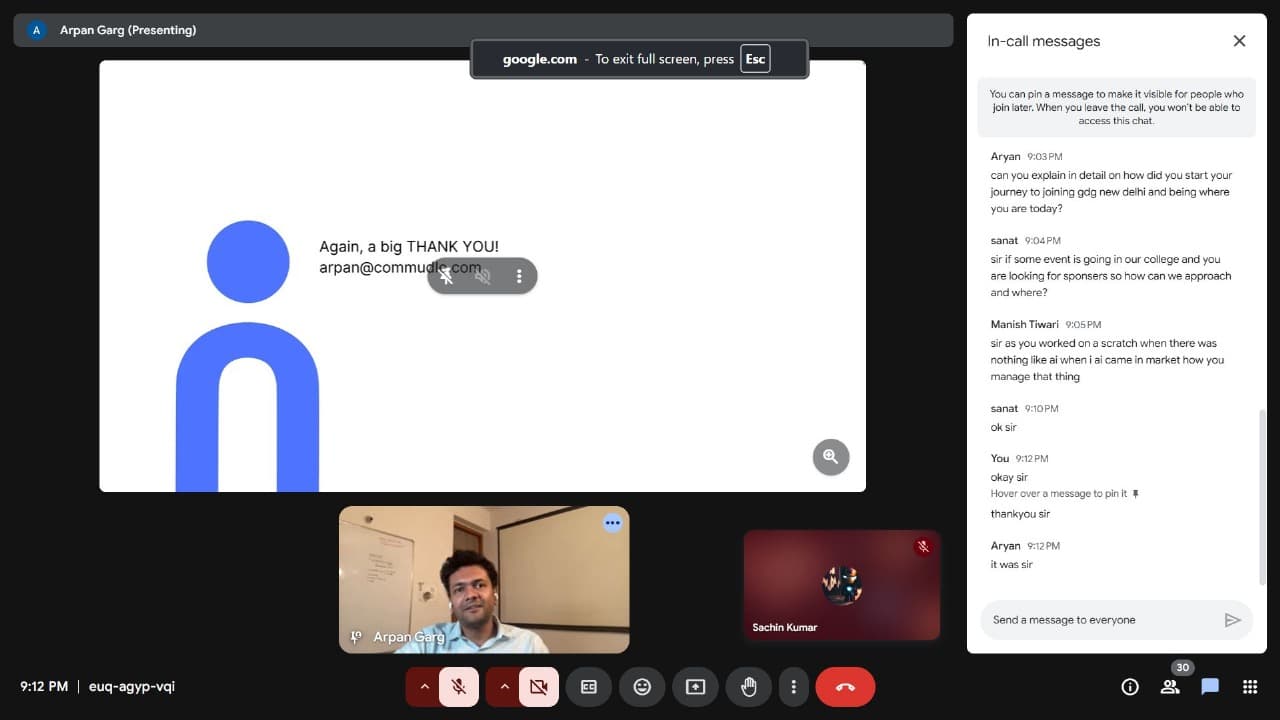Zoom in on the presentation with magnifier
Viewport: 1280px width, 720px height.
coord(830,457)
